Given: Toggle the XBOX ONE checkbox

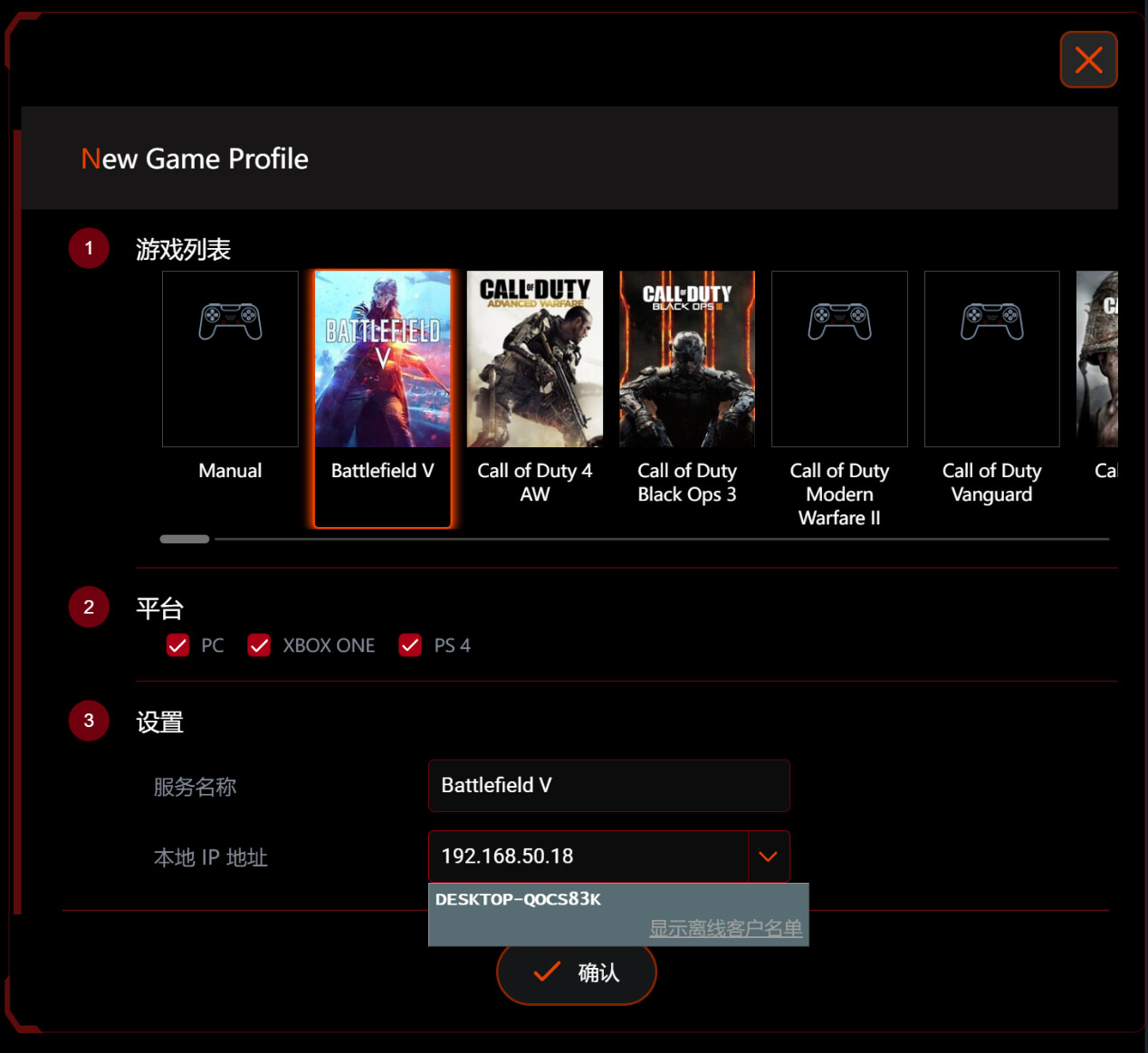Looking at the screenshot, I should point(259,646).
